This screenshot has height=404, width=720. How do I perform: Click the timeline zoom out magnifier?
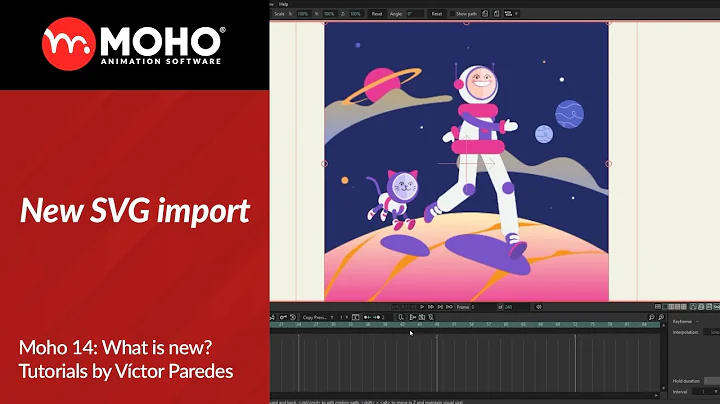click(x=652, y=317)
